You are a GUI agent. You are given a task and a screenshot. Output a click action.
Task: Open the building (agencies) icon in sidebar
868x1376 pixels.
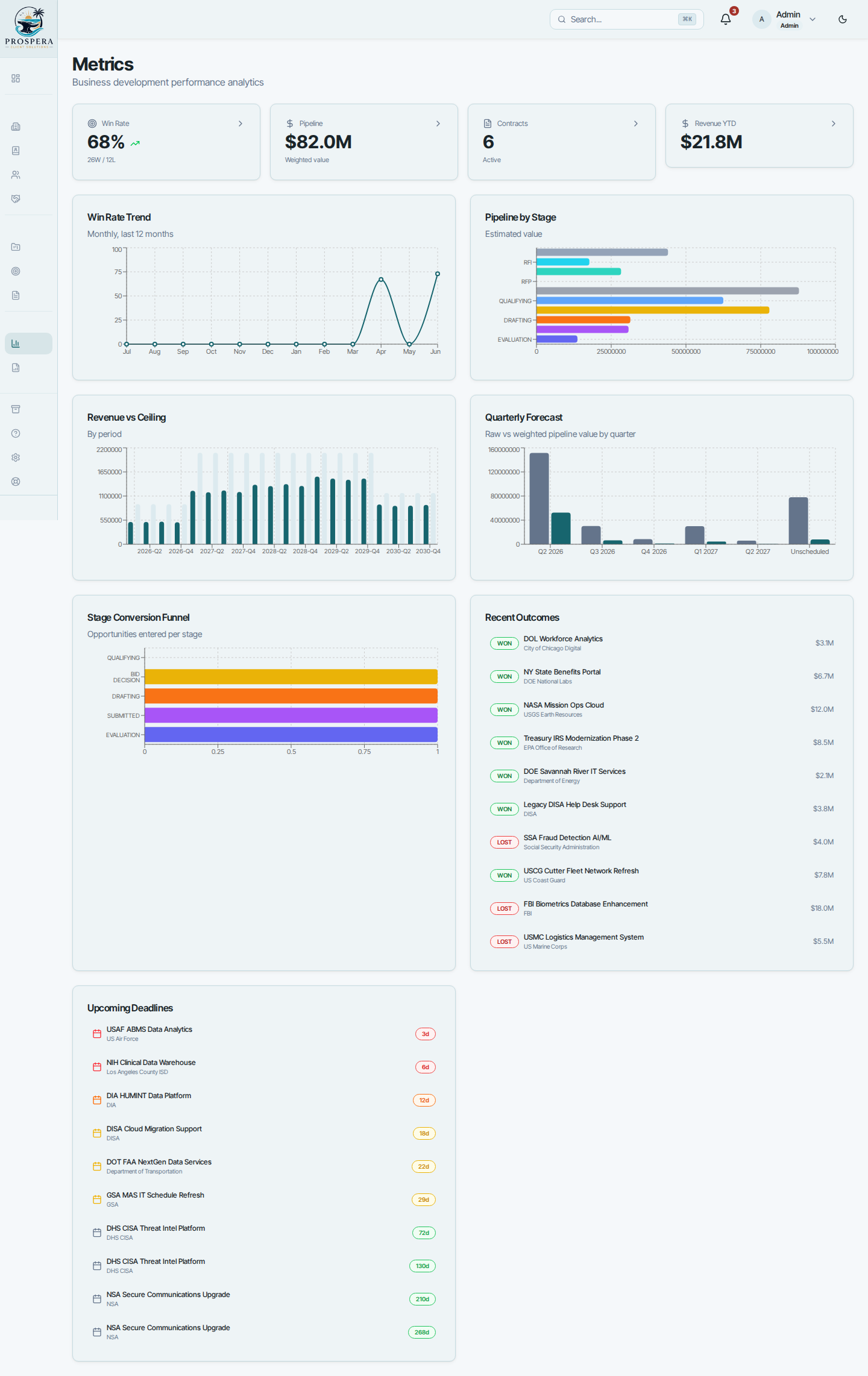pos(16,127)
